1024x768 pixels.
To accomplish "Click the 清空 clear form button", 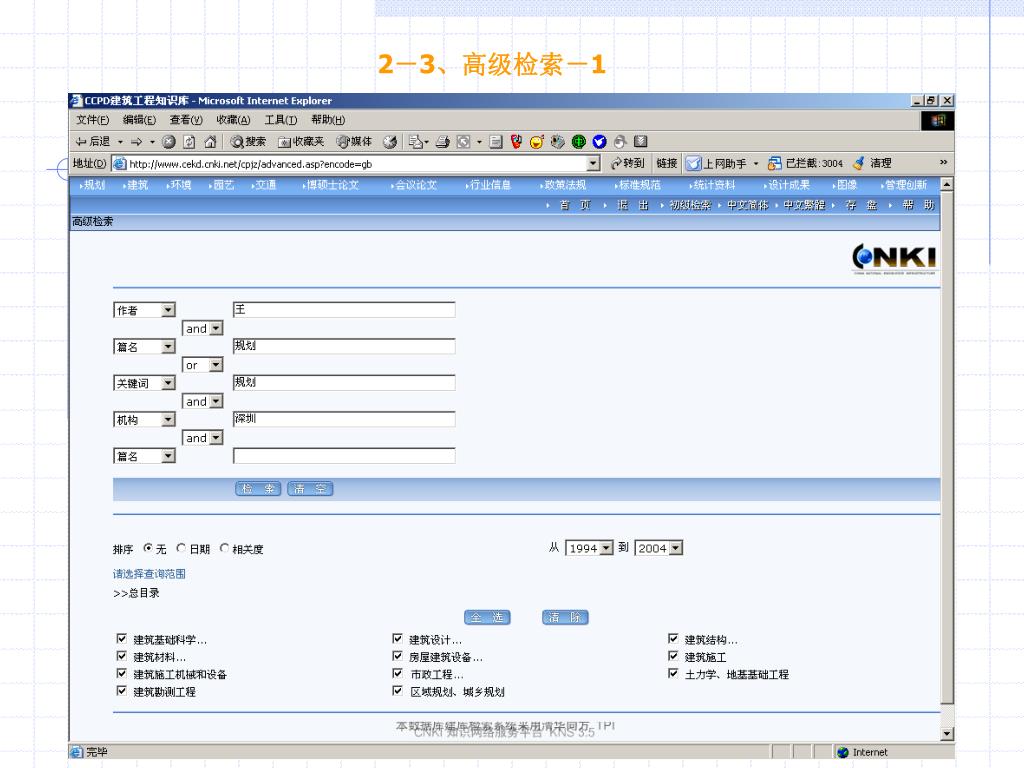I will tap(310, 488).
